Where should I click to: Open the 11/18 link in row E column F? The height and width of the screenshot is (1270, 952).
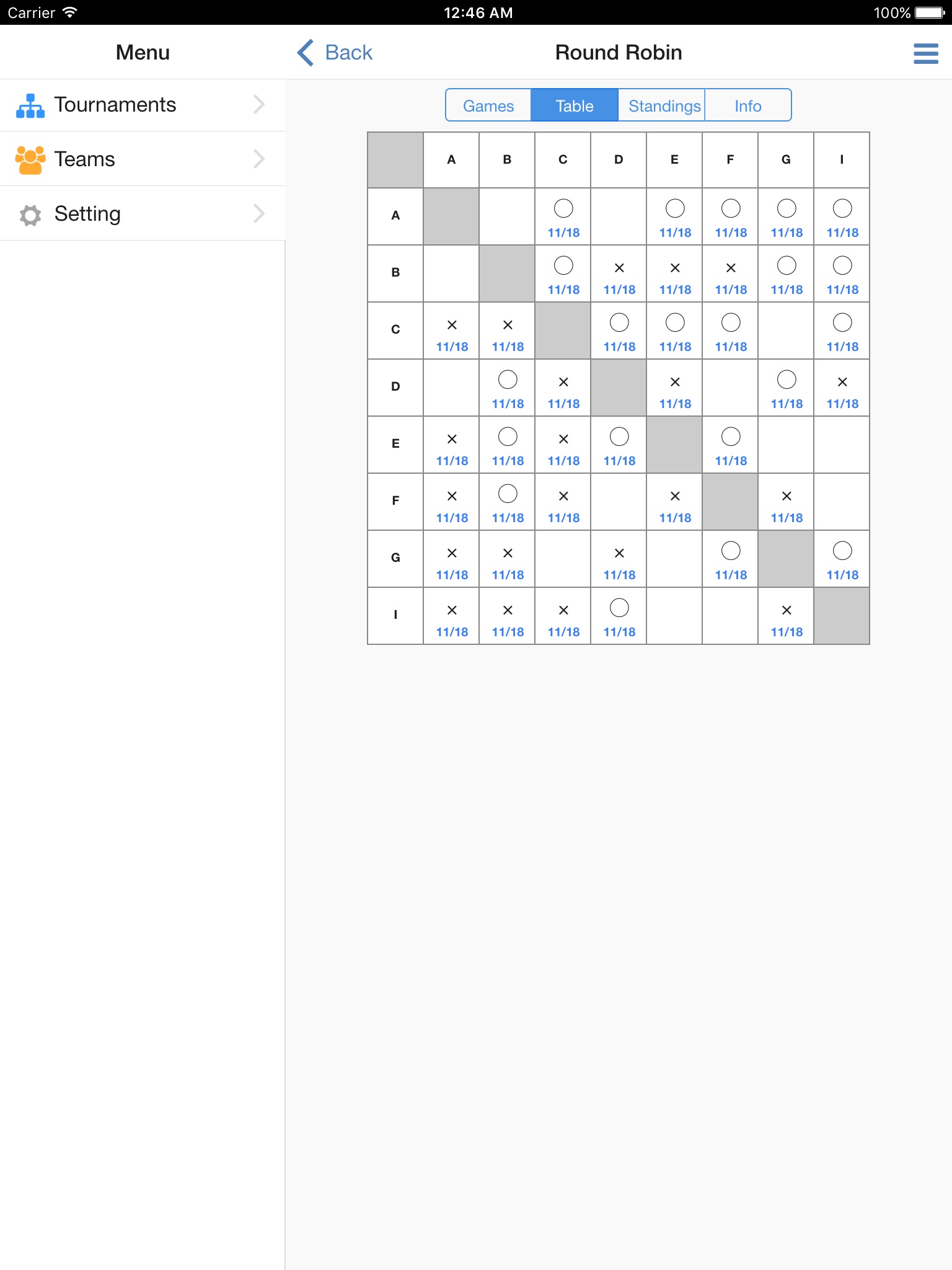point(731,461)
